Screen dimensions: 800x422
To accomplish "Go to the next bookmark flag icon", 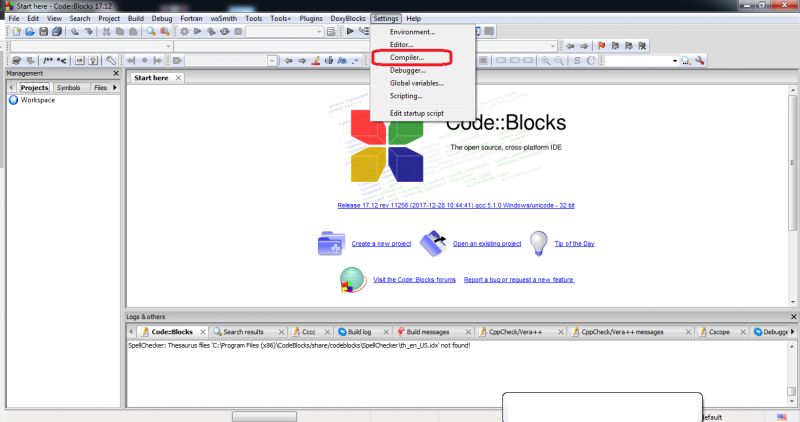I will point(629,46).
